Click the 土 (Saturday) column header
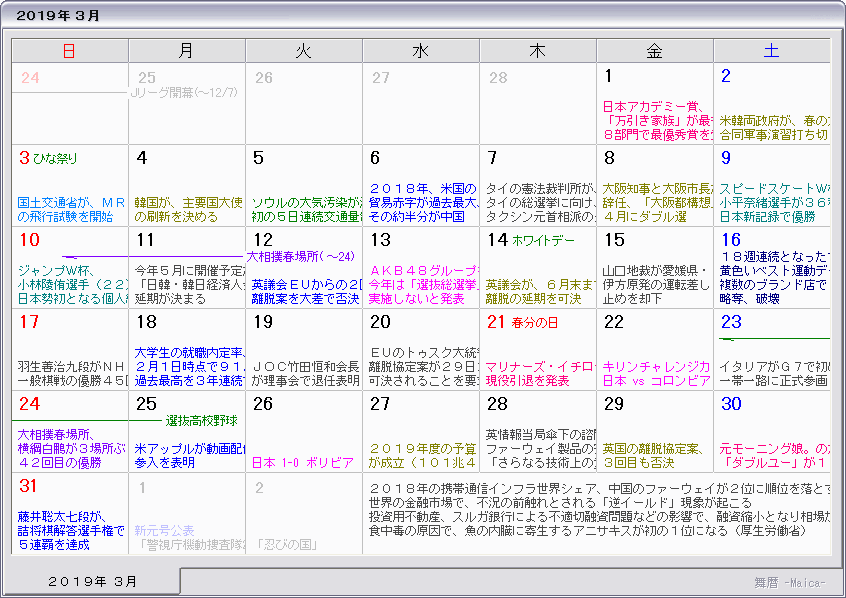 click(771, 51)
